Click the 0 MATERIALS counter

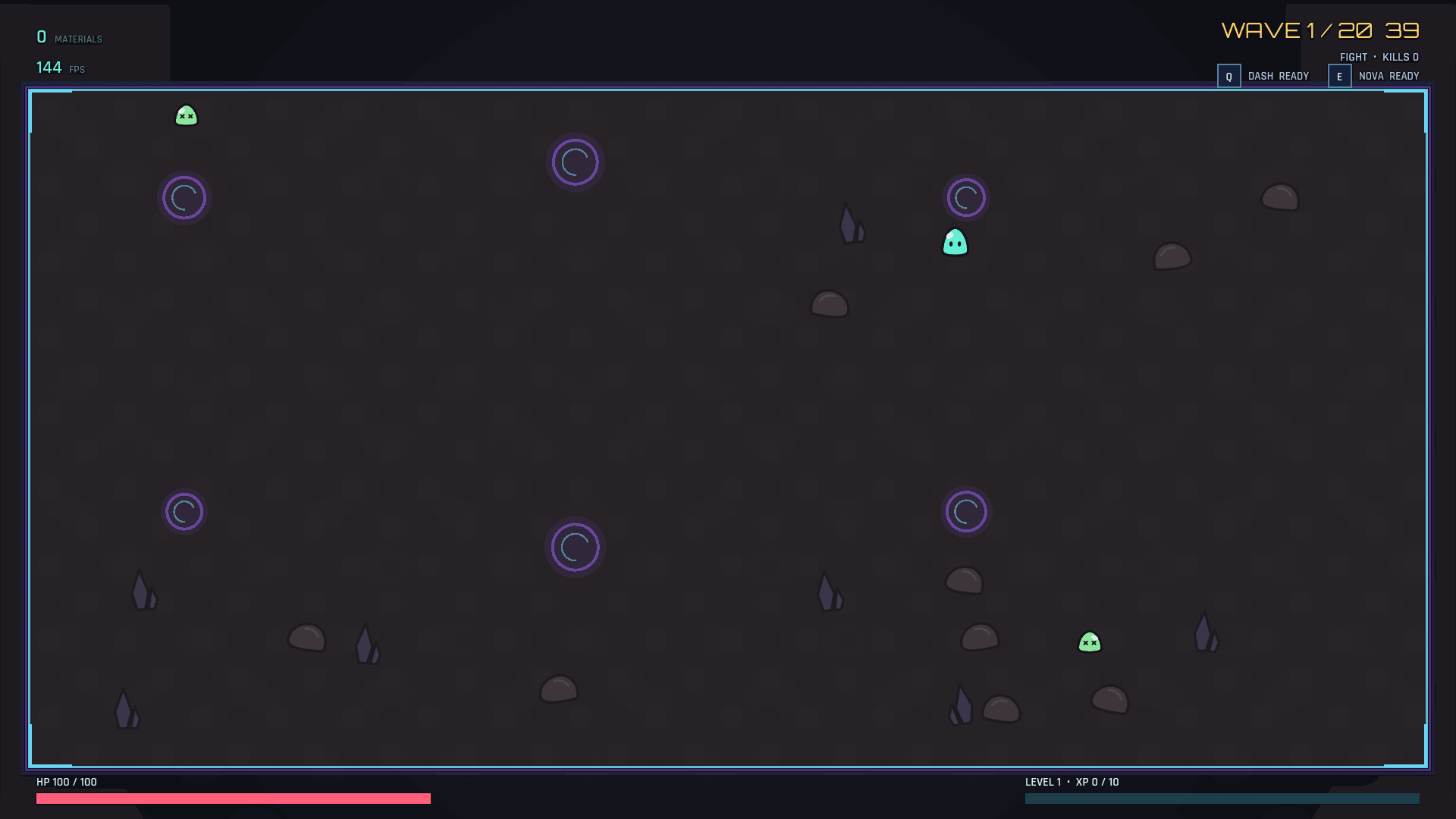point(69,37)
